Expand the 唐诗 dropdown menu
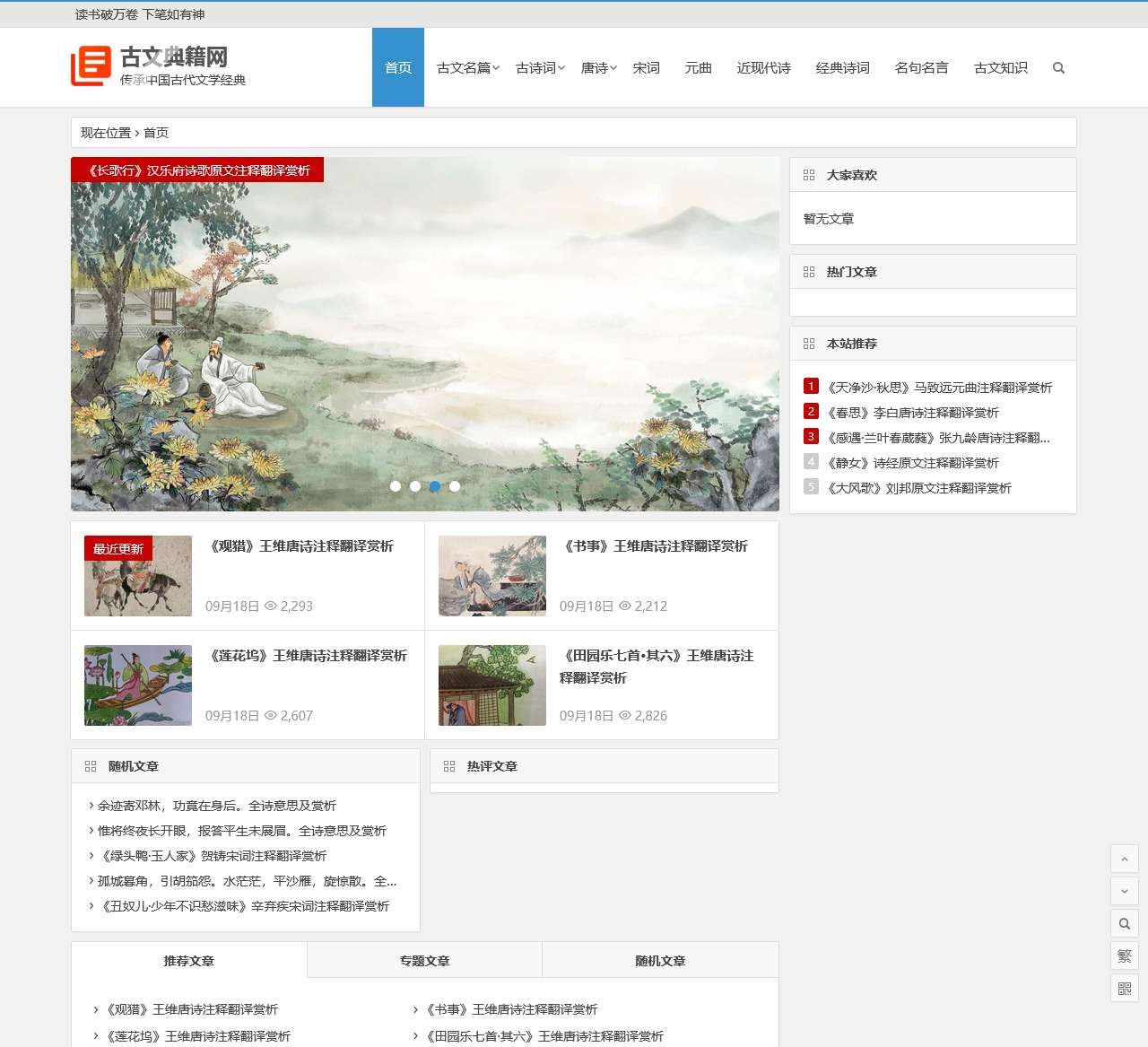1148x1047 pixels. (x=598, y=68)
